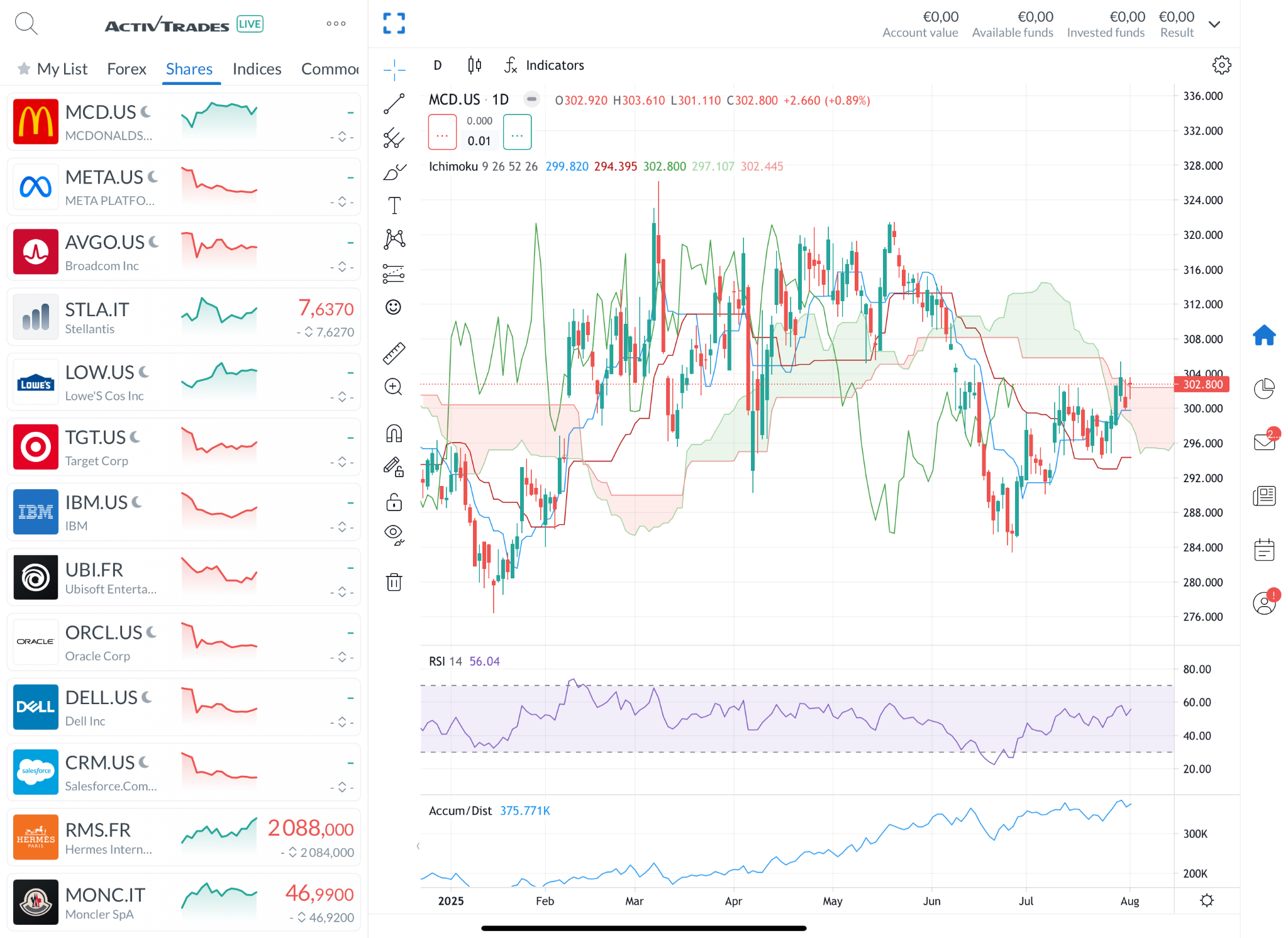Screen dimensions: 1288x938
Task: Change the D timeframe interval
Action: click(438, 65)
